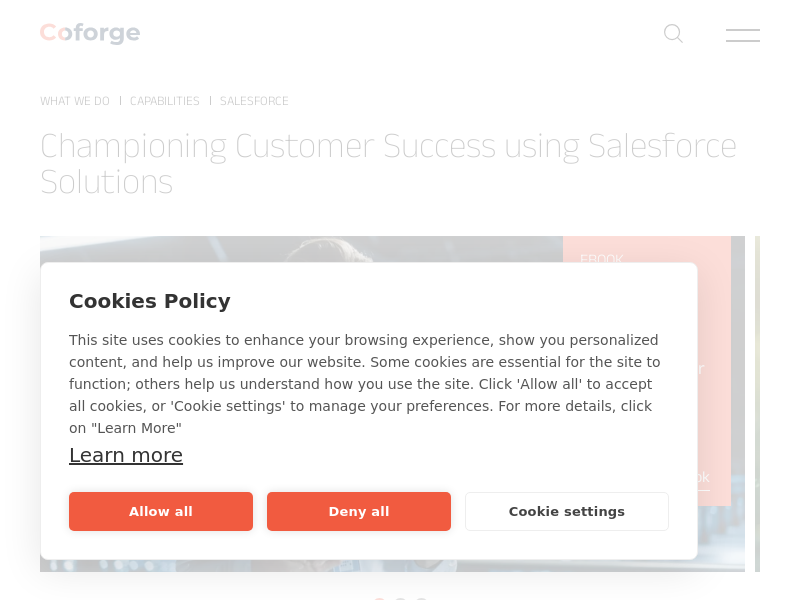
Task: Click the cookie description paragraph text
Action: pyautogui.click(x=365, y=384)
